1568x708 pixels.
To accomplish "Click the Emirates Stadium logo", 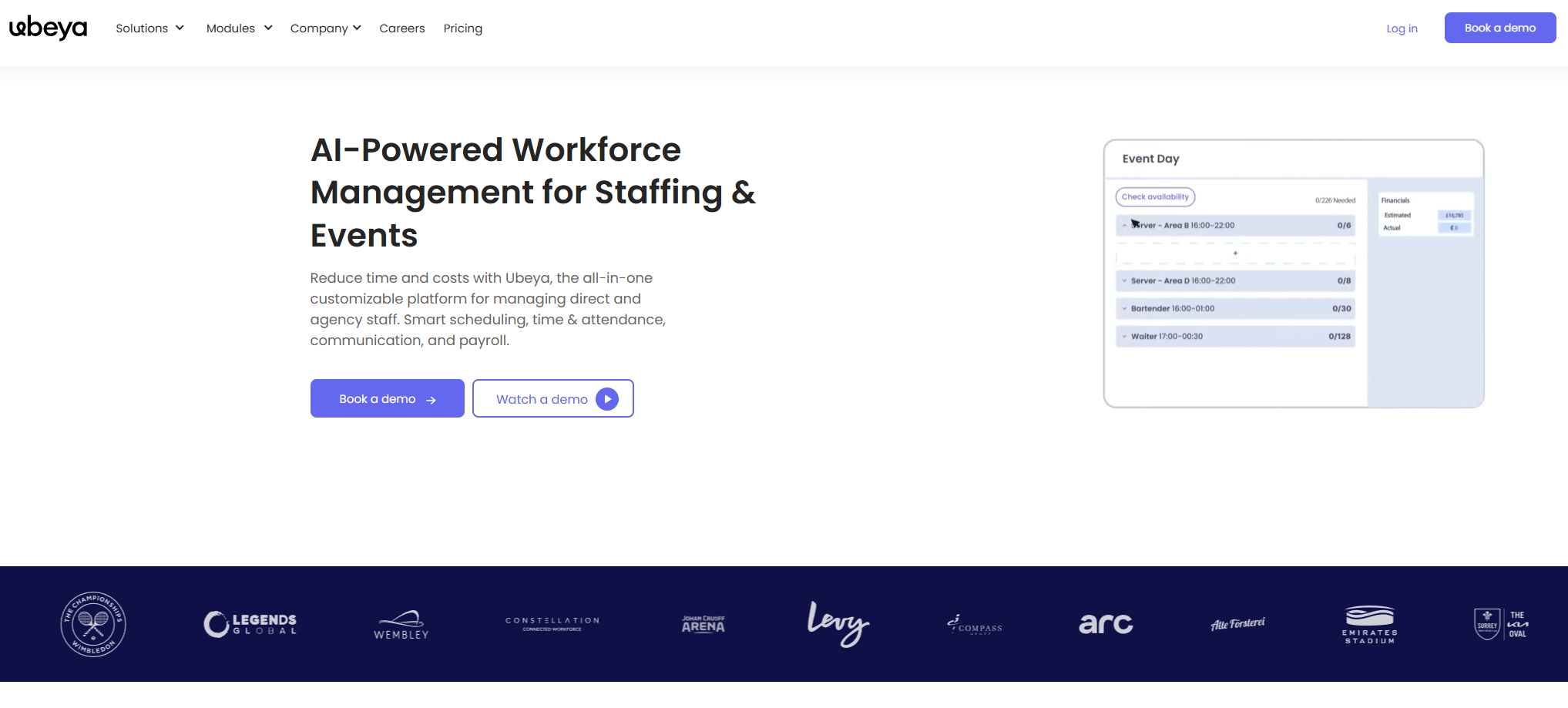I will [1369, 625].
